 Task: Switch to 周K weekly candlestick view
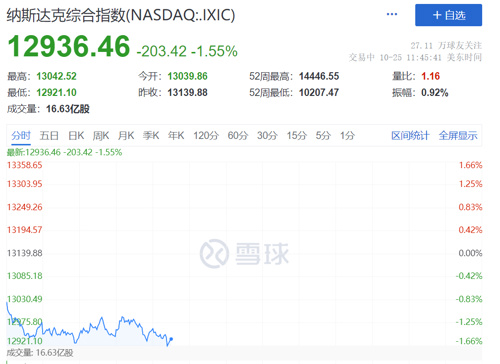tap(101, 136)
